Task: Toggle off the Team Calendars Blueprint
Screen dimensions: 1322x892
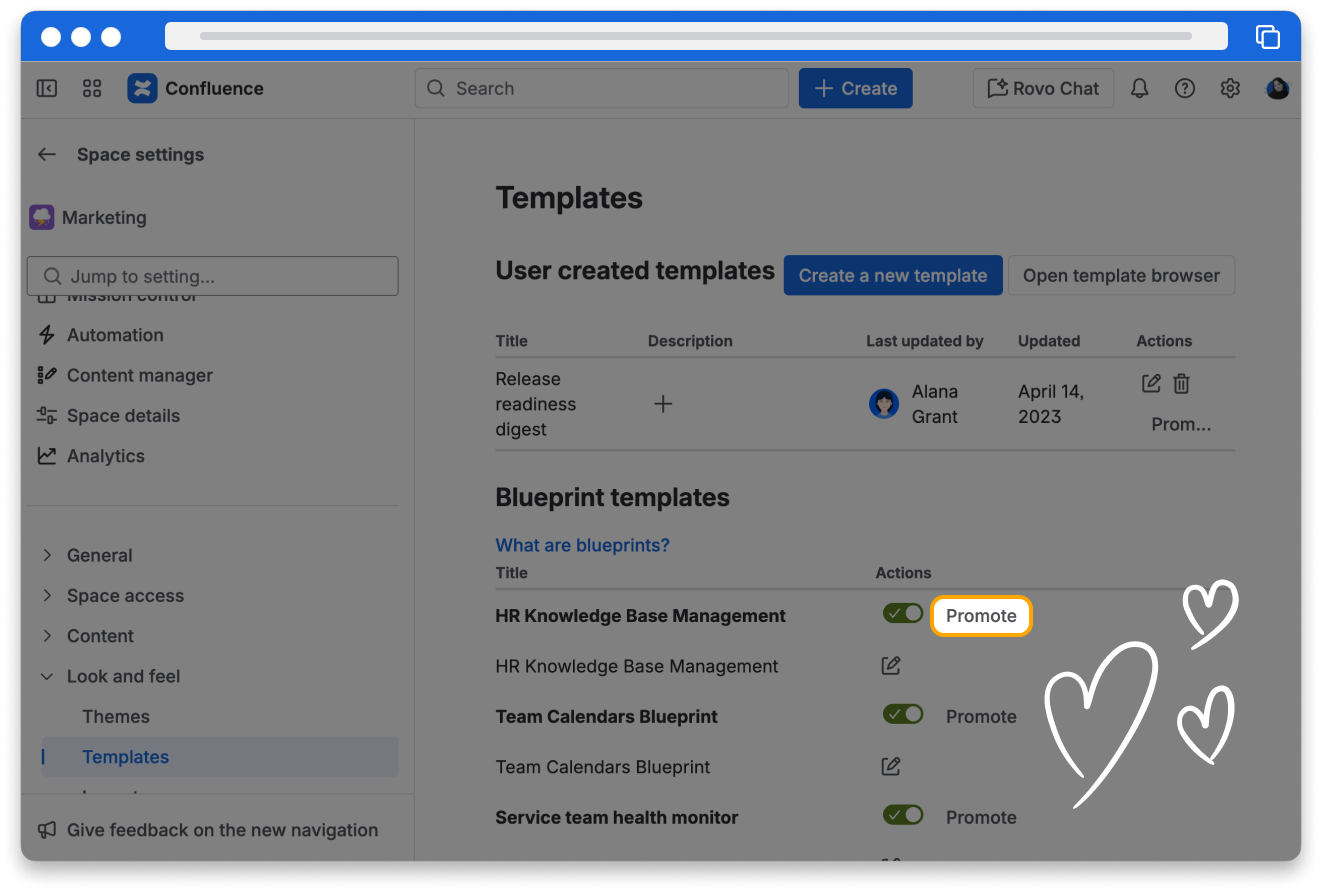Action: coord(902,715)
